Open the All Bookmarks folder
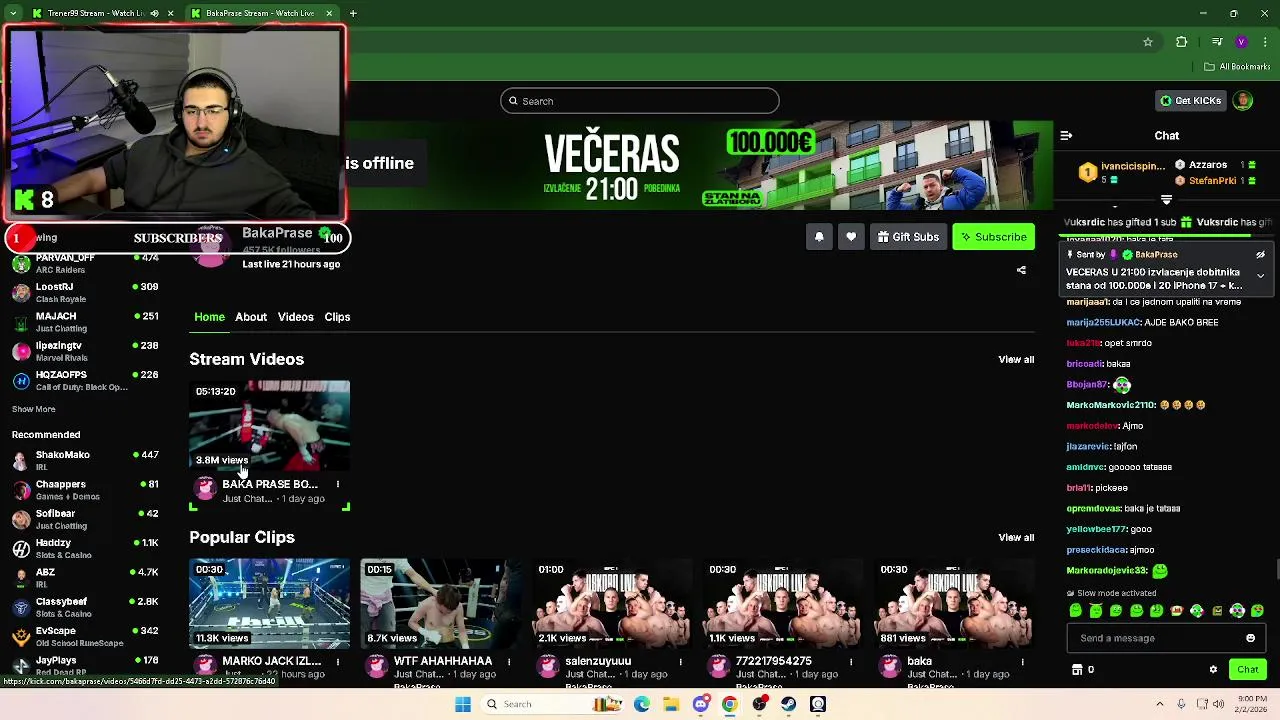 (x=1237, y=67)
